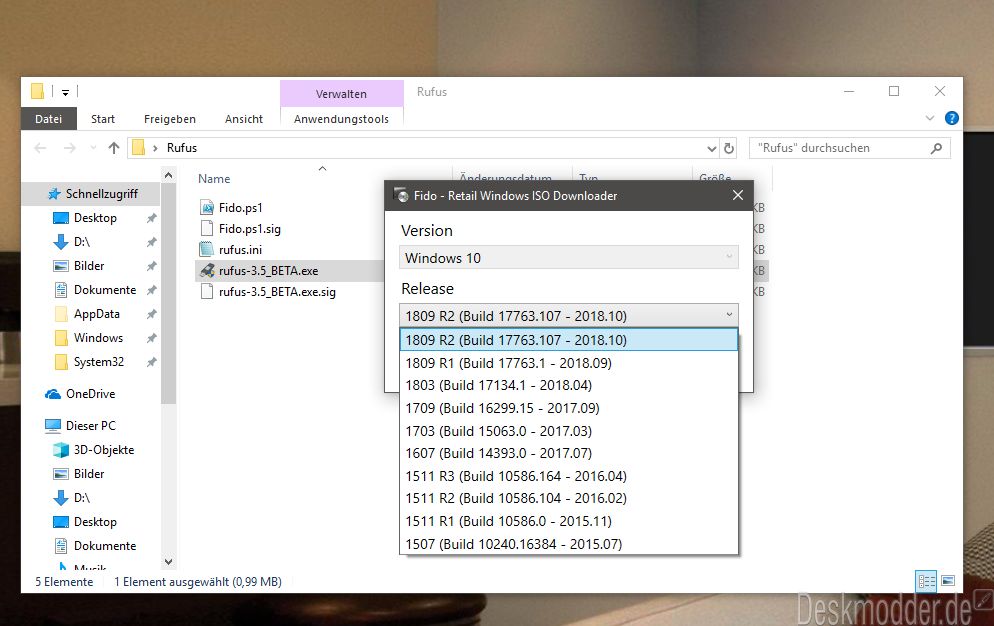Collapse the Release dropdown field
The image size is (994, 626).
coord(569,315)
